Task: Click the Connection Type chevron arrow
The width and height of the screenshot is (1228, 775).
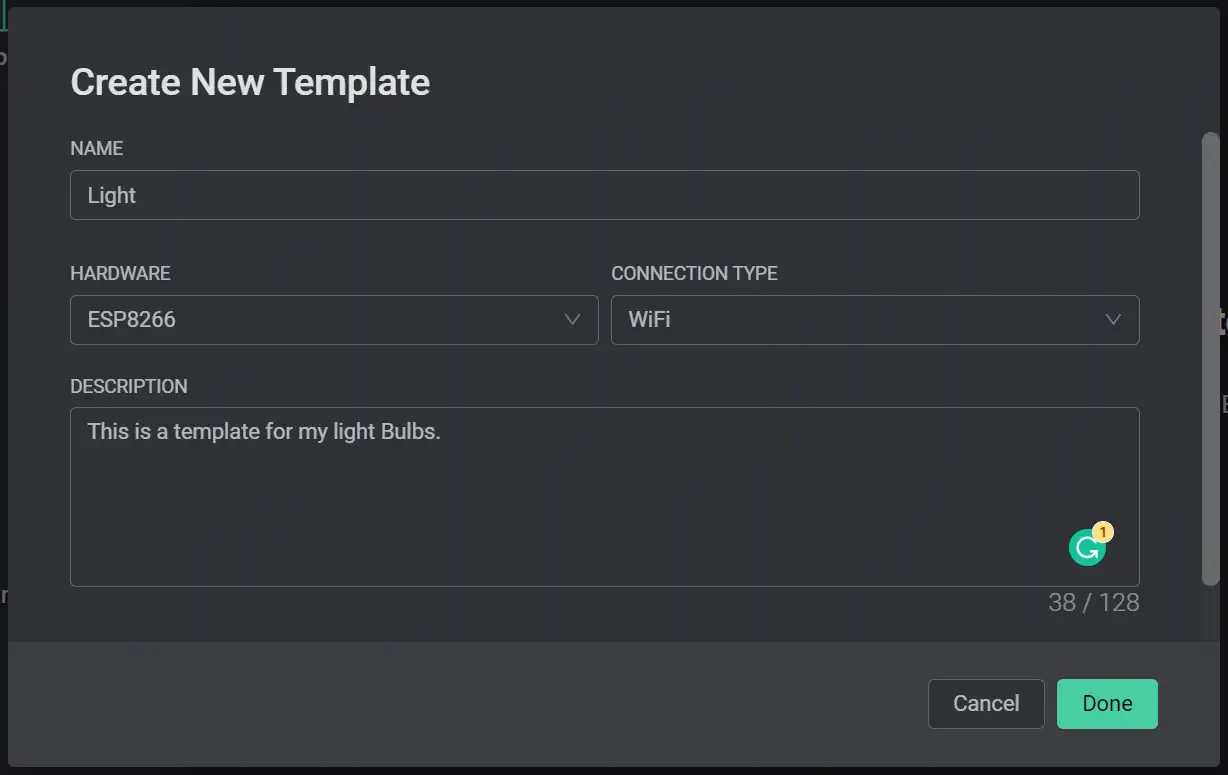Action: point(1112,320)
